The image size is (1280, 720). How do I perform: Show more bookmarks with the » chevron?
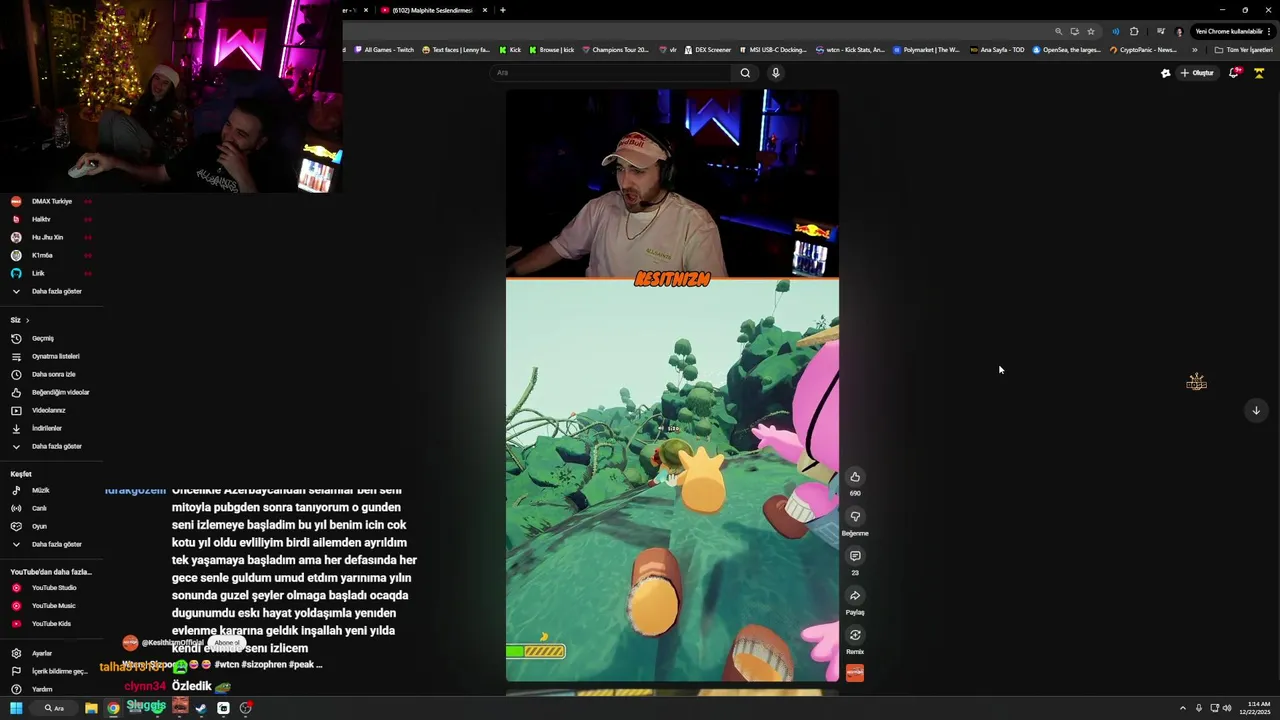1195,49
